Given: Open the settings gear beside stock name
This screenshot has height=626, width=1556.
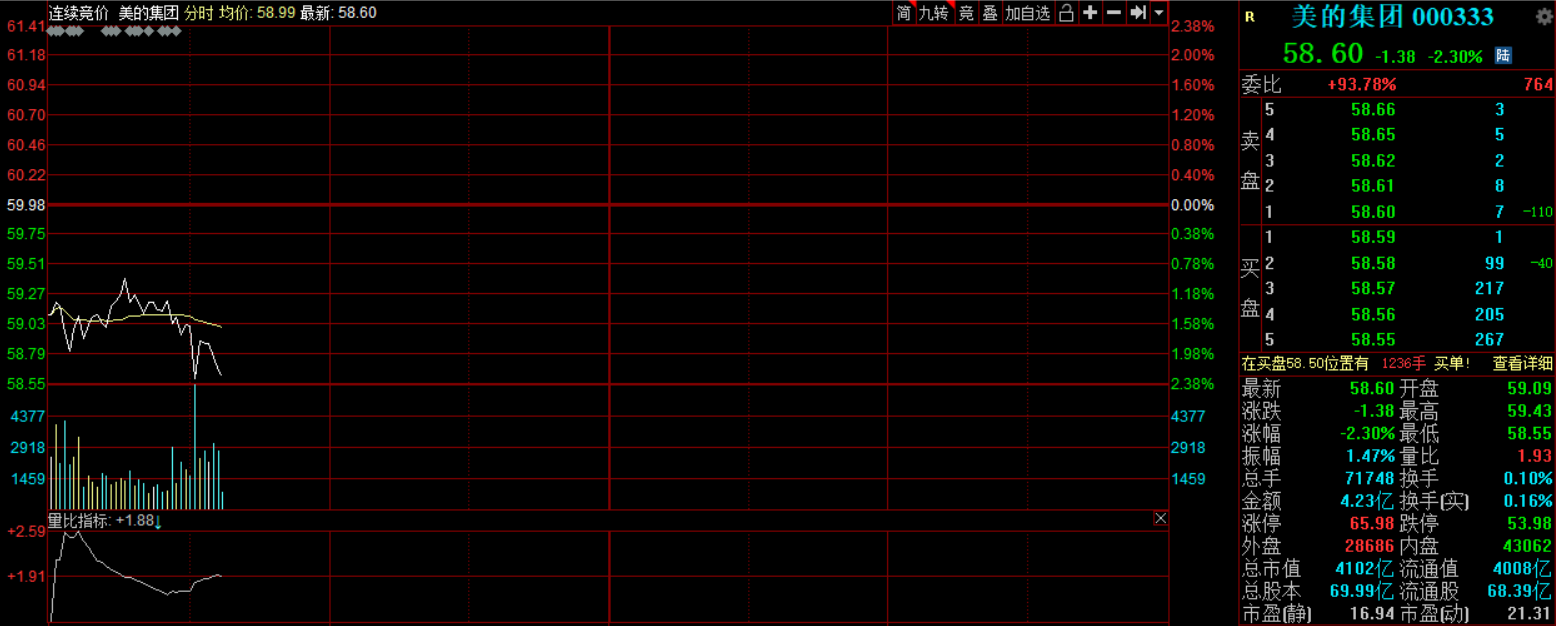Looking at the screenshot, I should click(1544, 16).
